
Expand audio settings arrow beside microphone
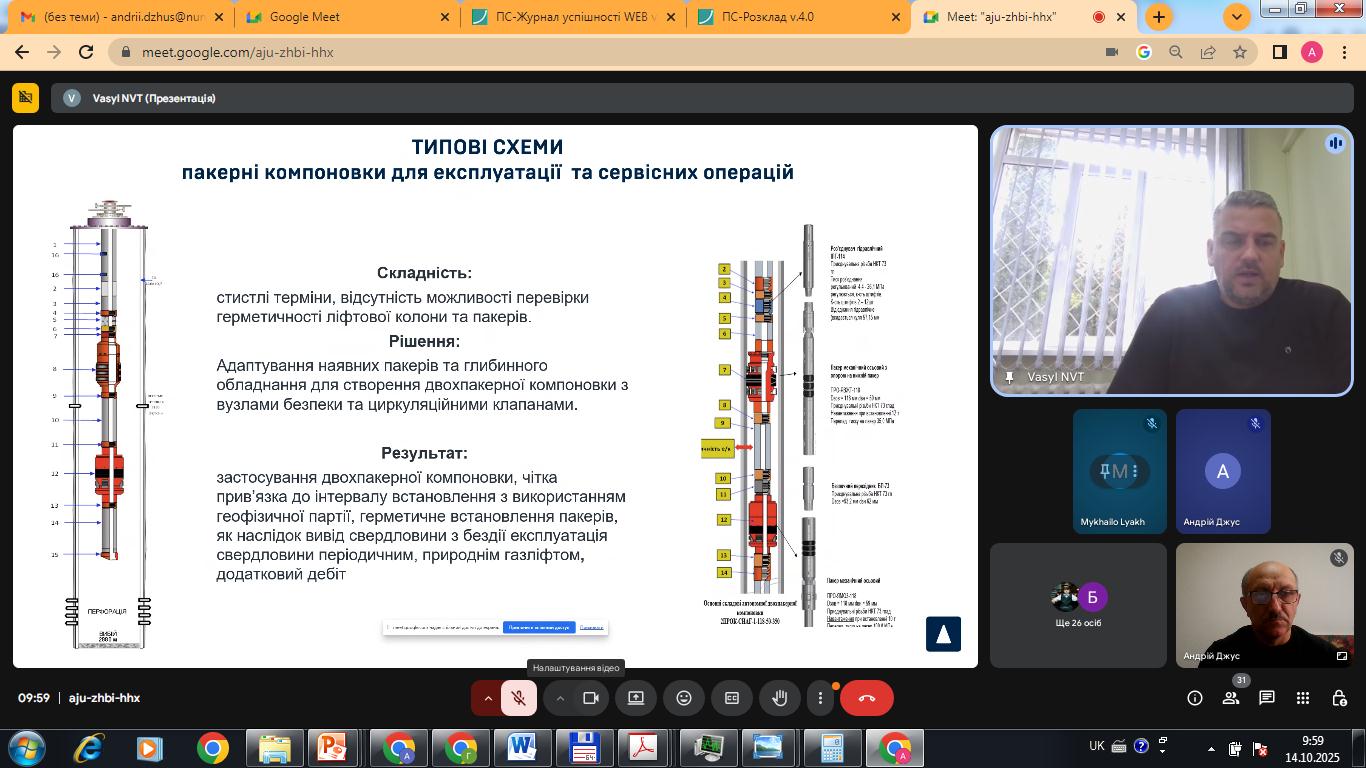point(488,698)
